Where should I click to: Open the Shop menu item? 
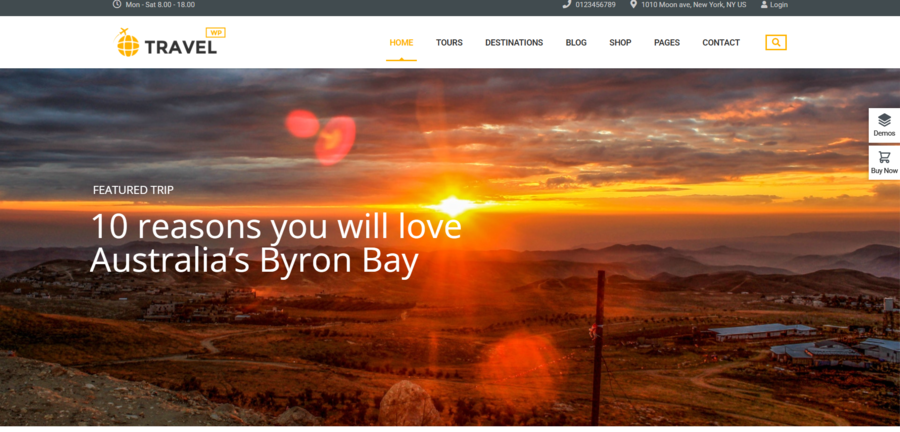620,42
